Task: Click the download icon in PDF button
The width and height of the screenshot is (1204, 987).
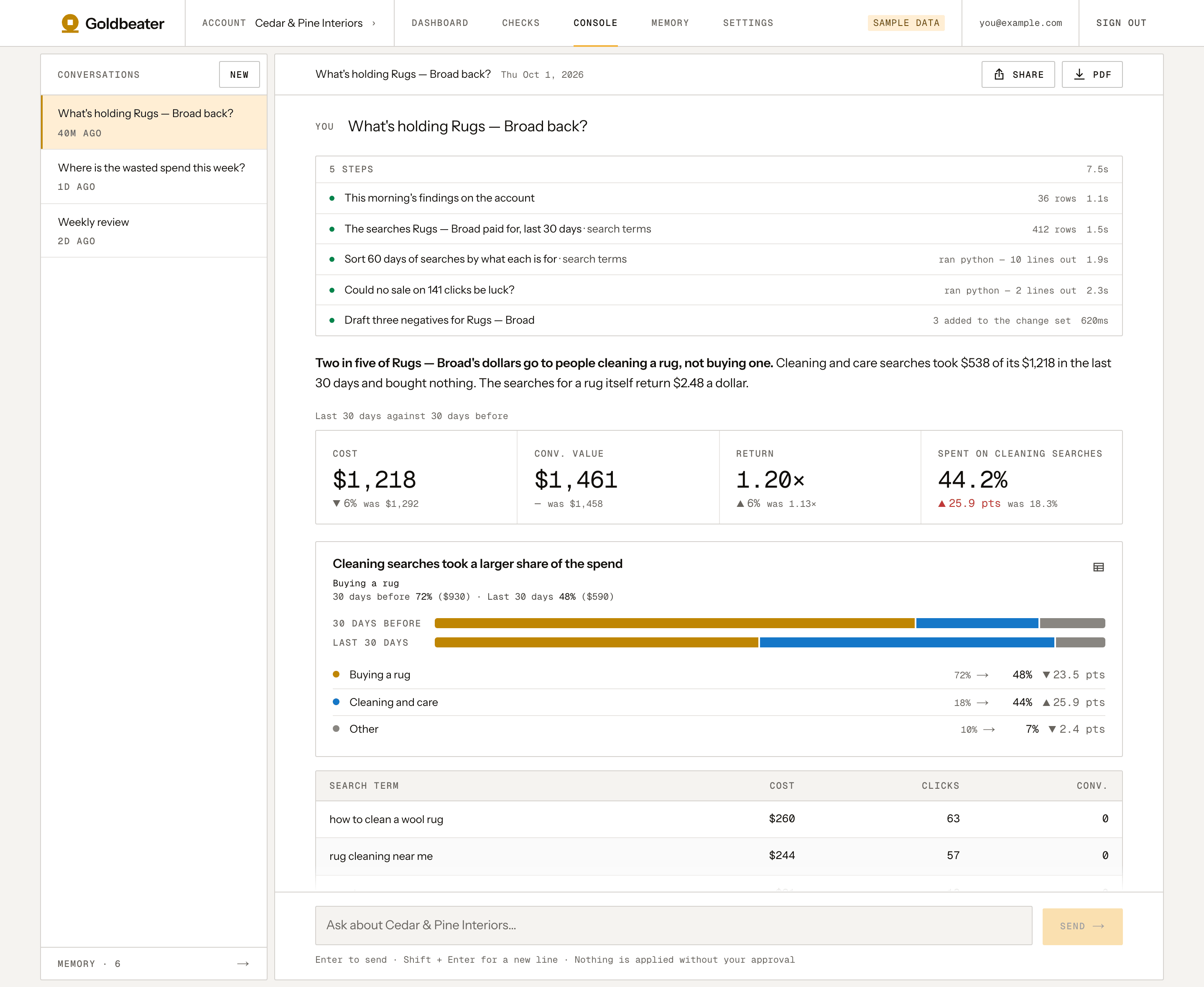Action: pyautogui.click(x=1079, y=74)
